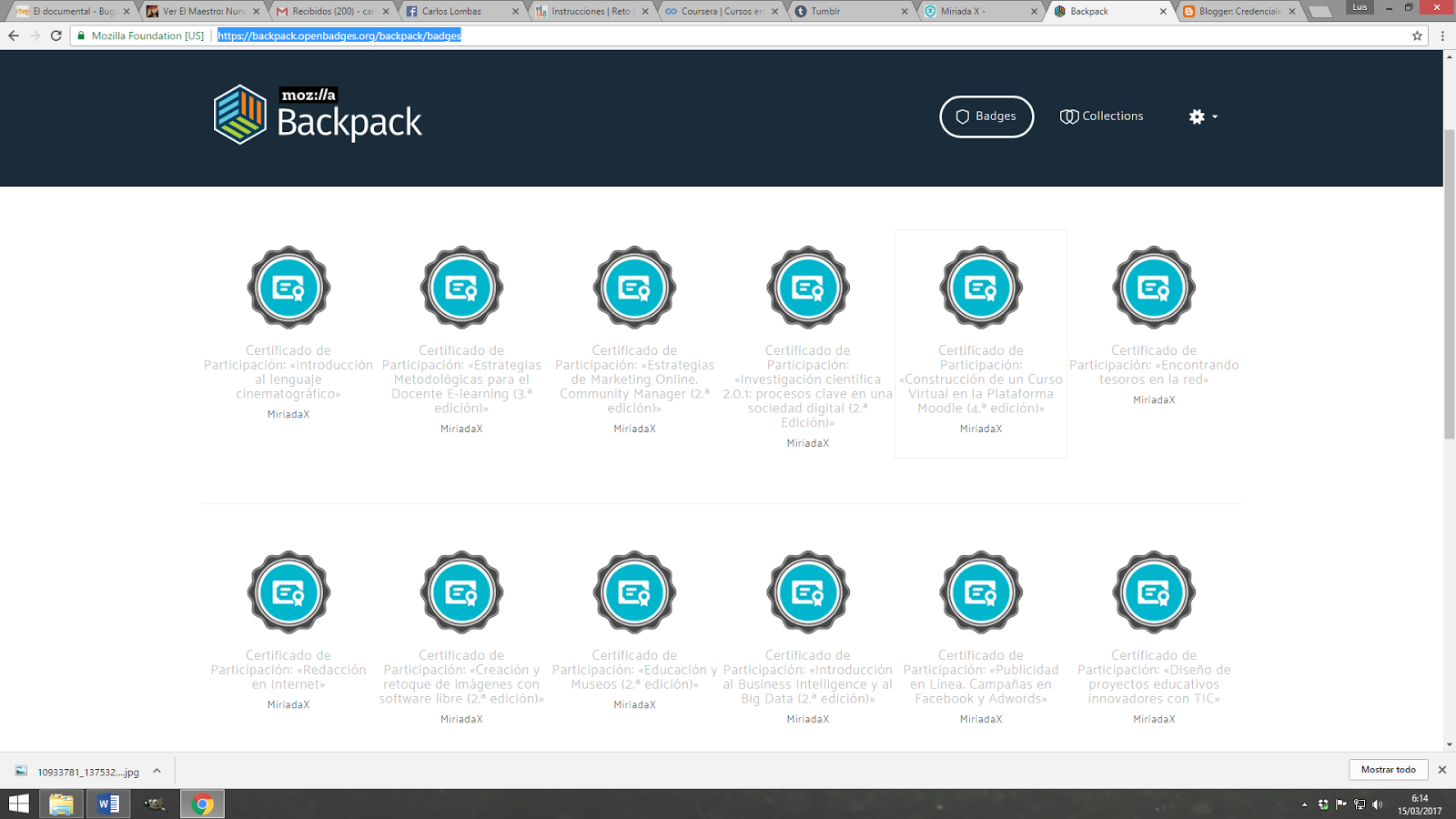
Task: Bookmark this page with the star icon
Action: [x=1417, y=35]
